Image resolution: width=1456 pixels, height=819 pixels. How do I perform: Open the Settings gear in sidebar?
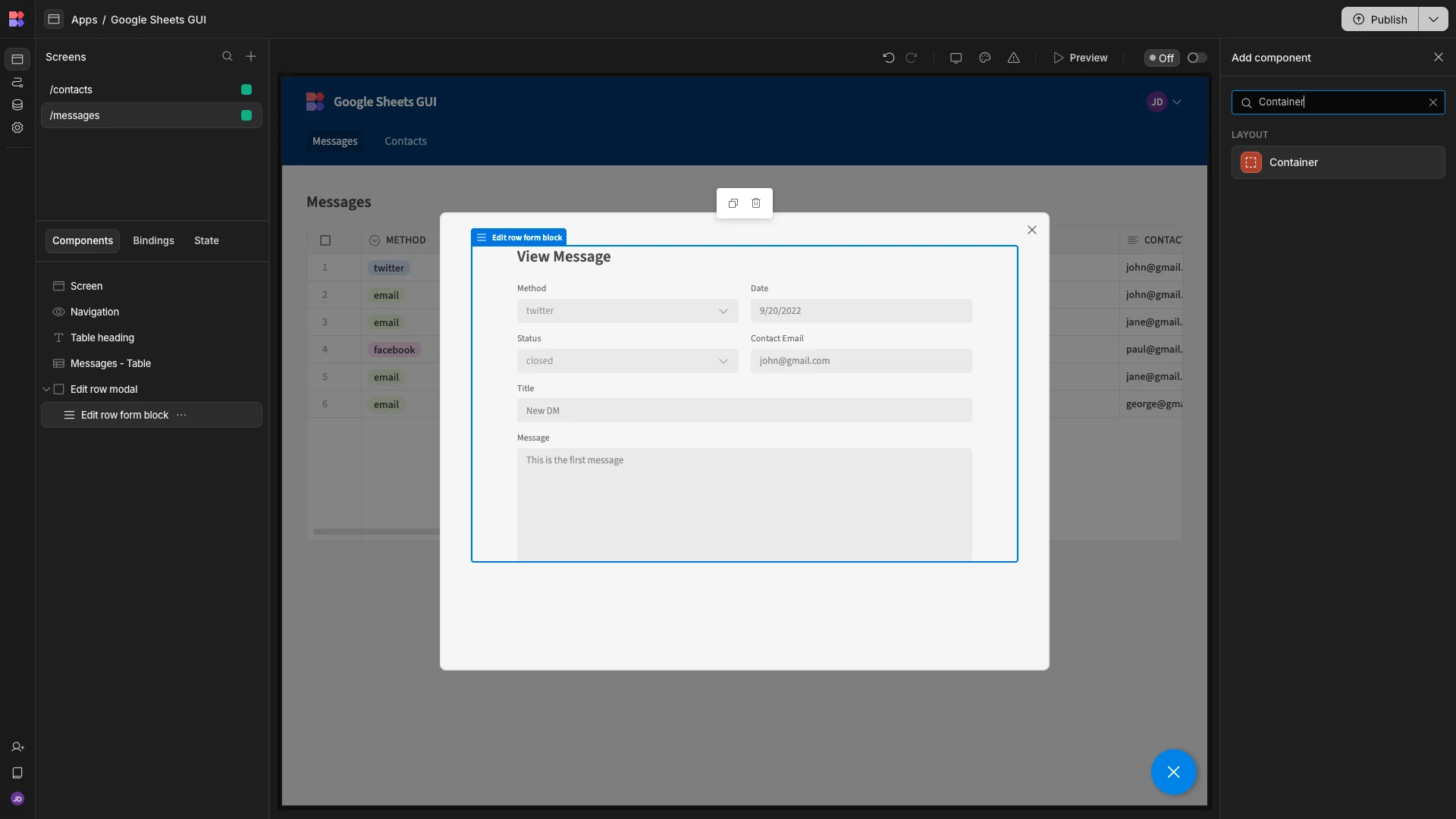(17, 127)
